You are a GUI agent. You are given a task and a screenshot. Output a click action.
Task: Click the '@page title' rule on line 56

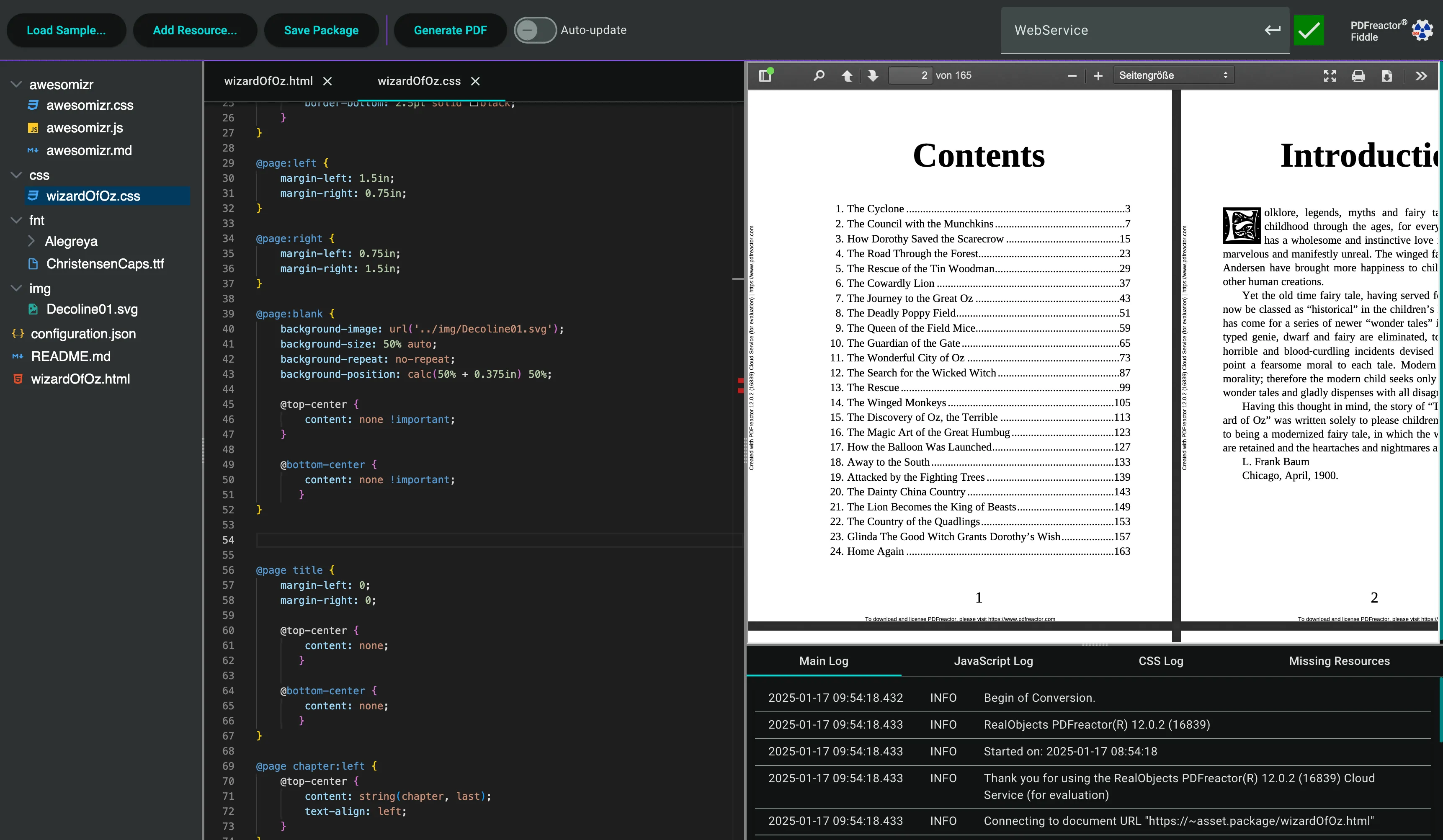coord(296,570)
